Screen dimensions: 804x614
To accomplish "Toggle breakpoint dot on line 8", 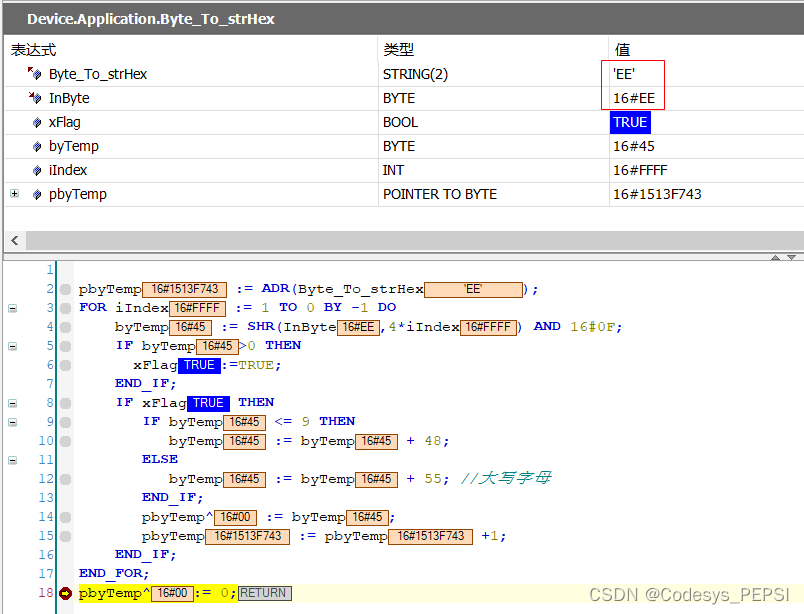I will [65, 403].
